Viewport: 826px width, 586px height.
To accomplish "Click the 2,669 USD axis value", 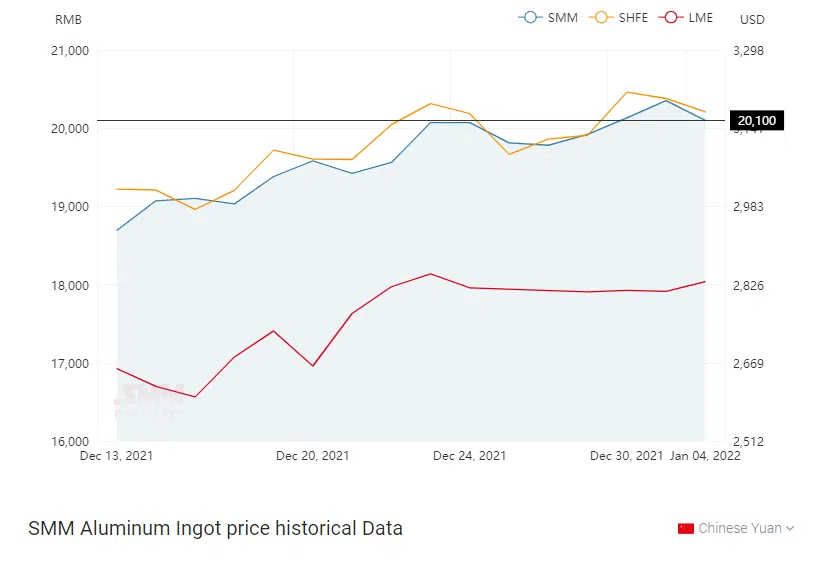I will 748,364.
